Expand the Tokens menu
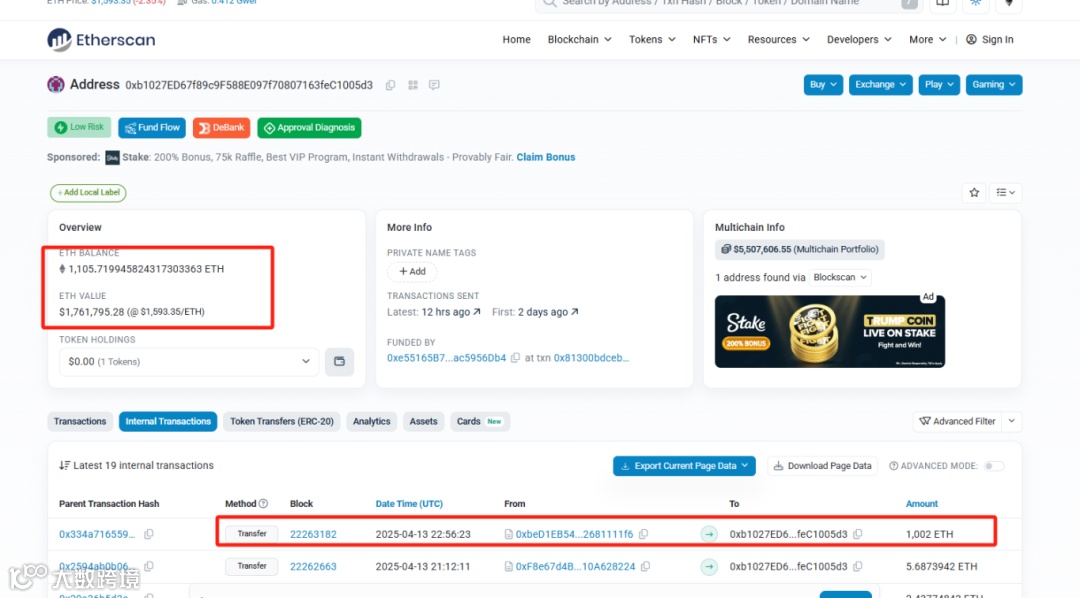Image resolution: width=1080 pixels, height=598 pixels. [x=652, y=40]
